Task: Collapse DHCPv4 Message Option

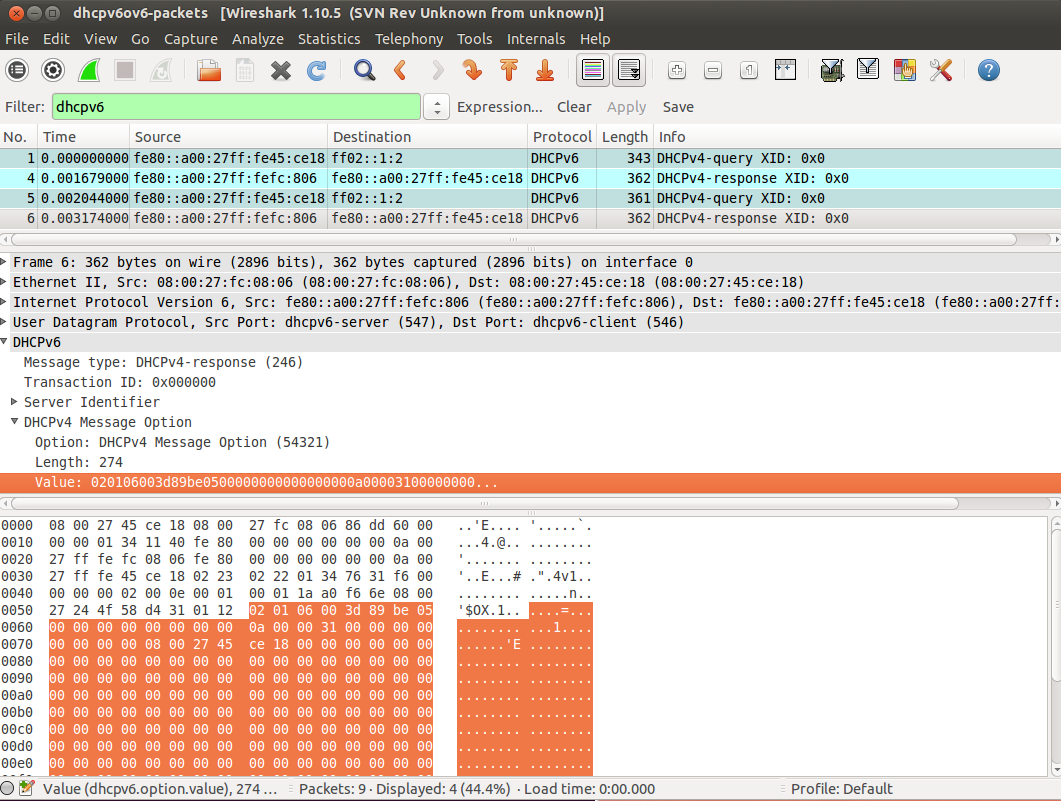Action: (x=14, y=421)
